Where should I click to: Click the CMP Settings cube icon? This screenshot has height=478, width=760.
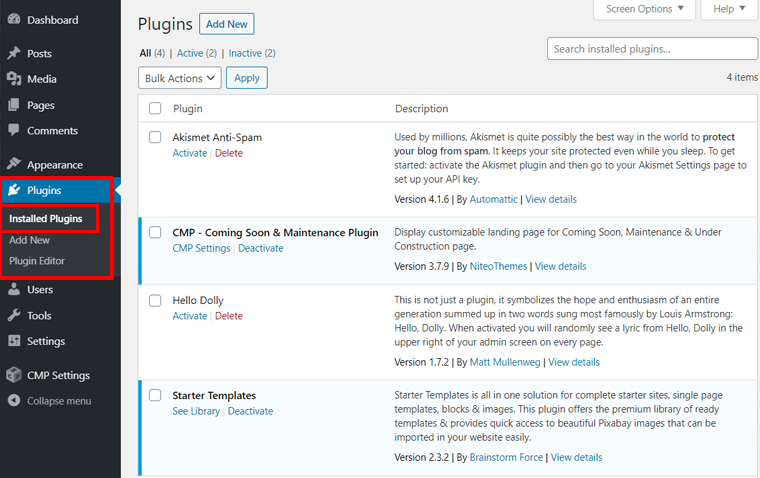click(14, 375)
